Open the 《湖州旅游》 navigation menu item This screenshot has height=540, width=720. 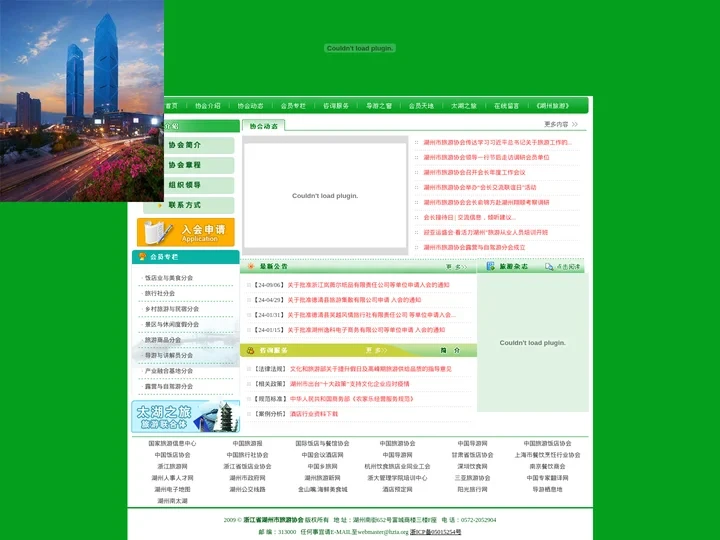(x=553, y=106)
